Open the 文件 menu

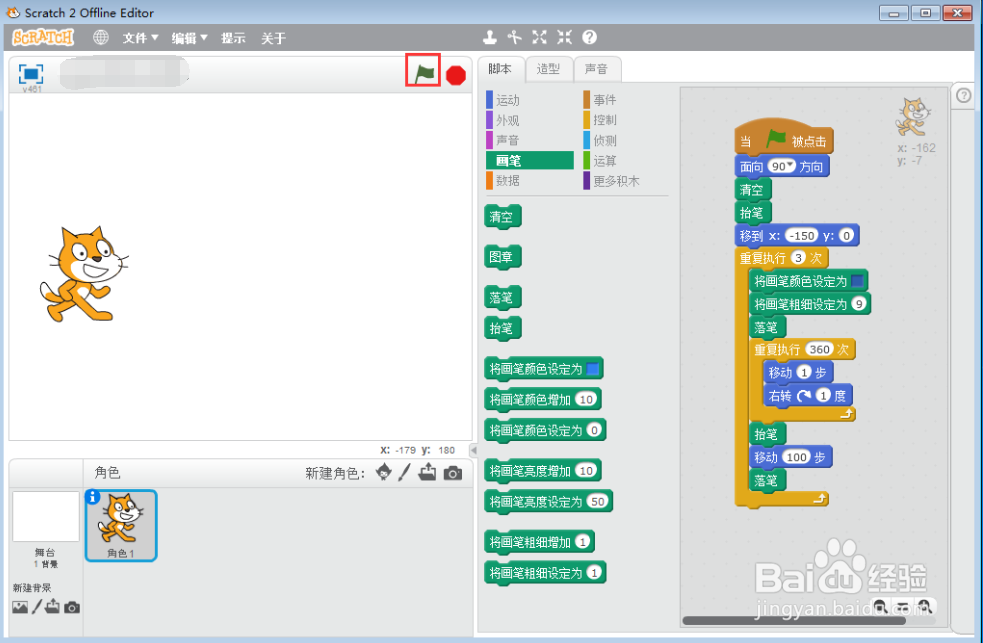(140, 38)
